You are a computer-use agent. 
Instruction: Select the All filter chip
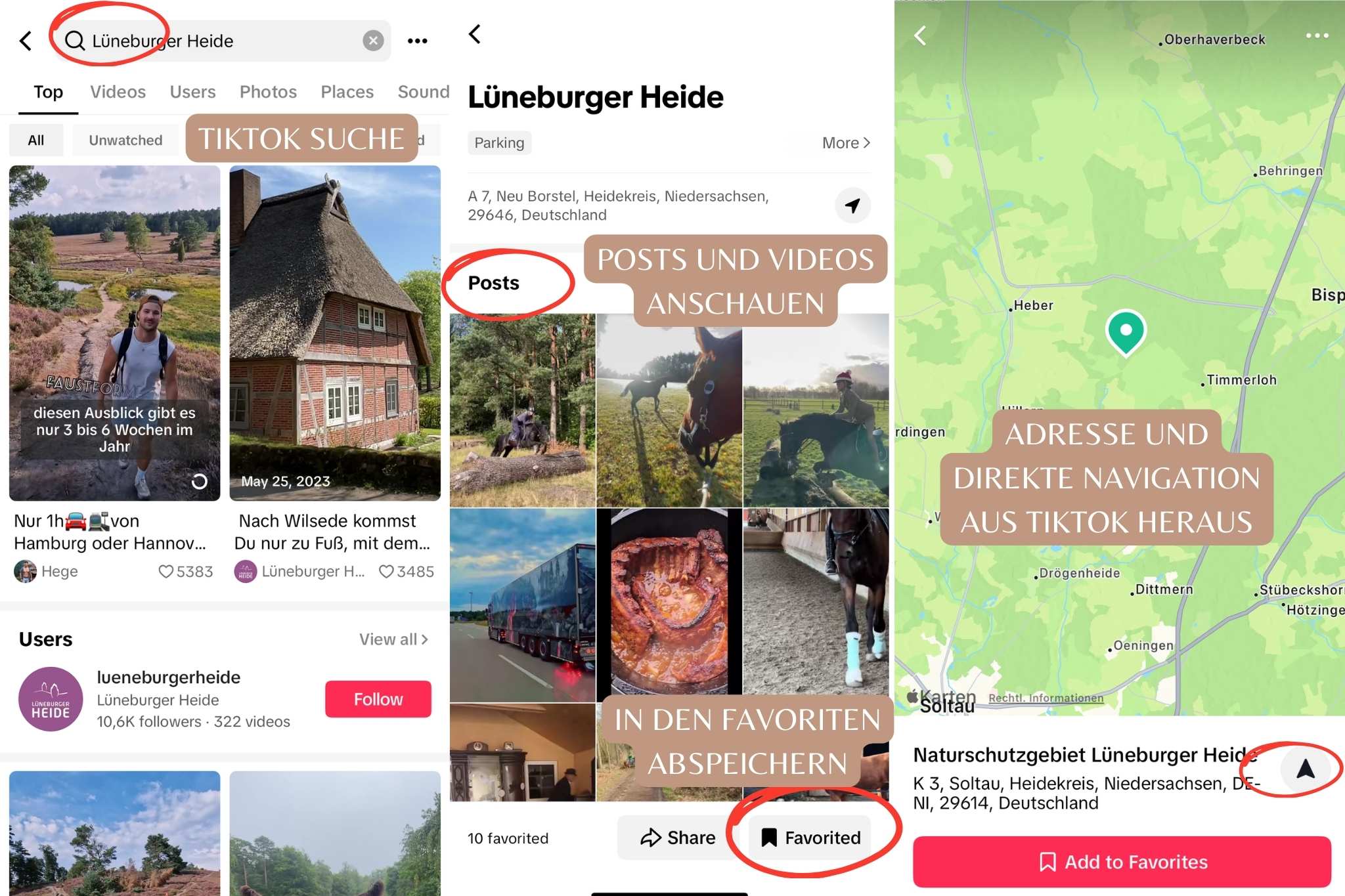tap(36, 140)
